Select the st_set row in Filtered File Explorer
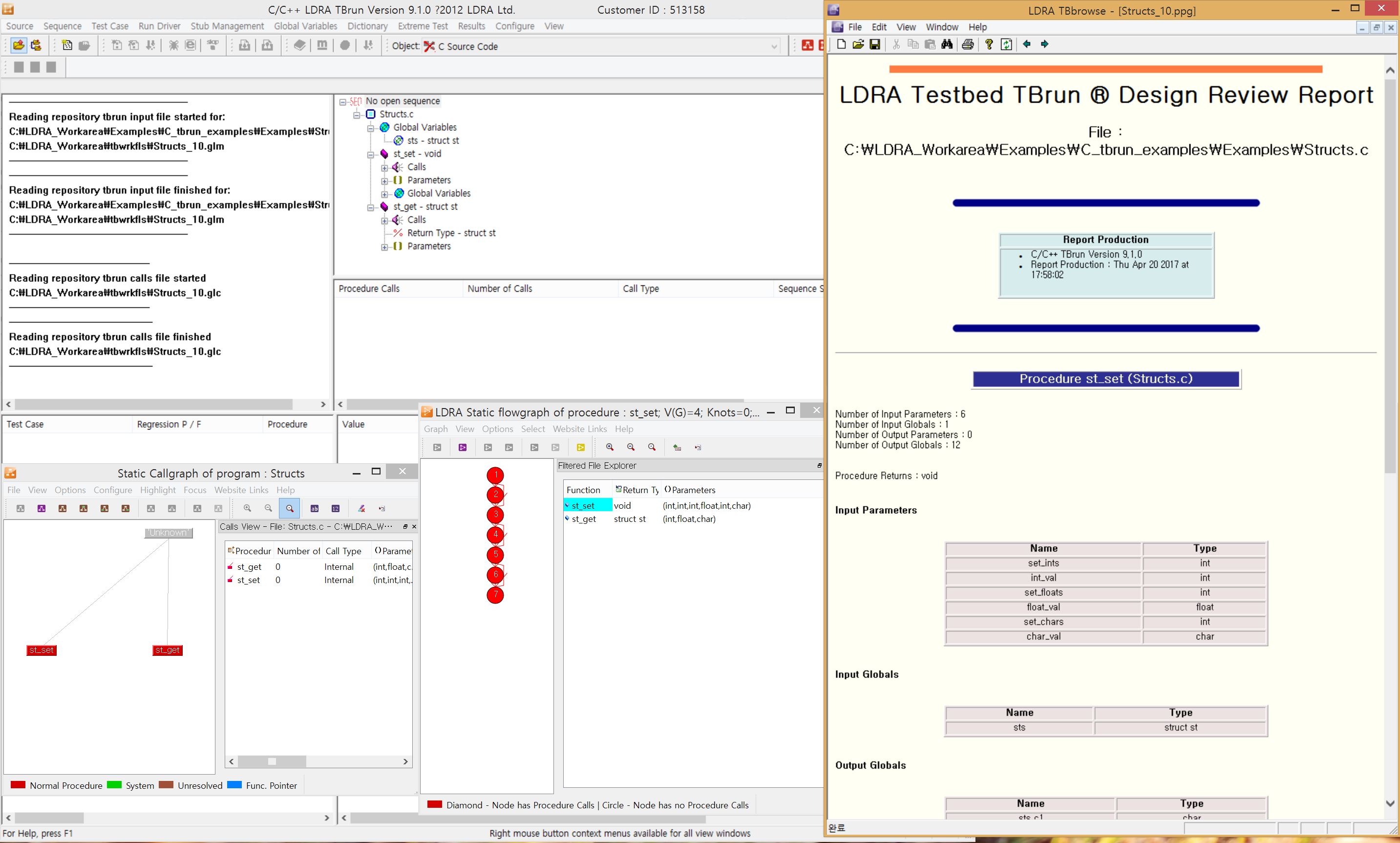Image resolution: width=1400 pixels, height=843 pixels. 693,506
